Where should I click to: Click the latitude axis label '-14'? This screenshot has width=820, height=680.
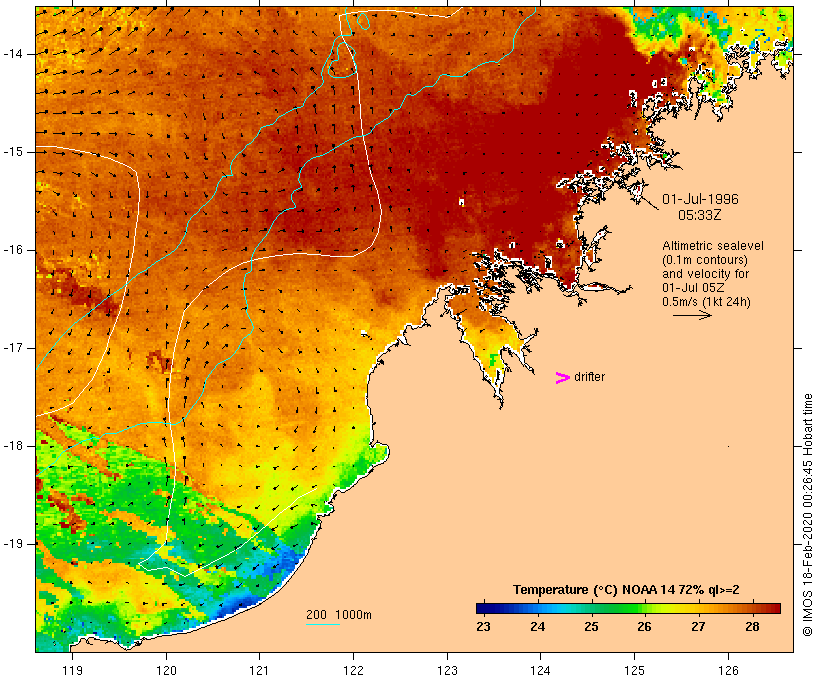point(13,54)
